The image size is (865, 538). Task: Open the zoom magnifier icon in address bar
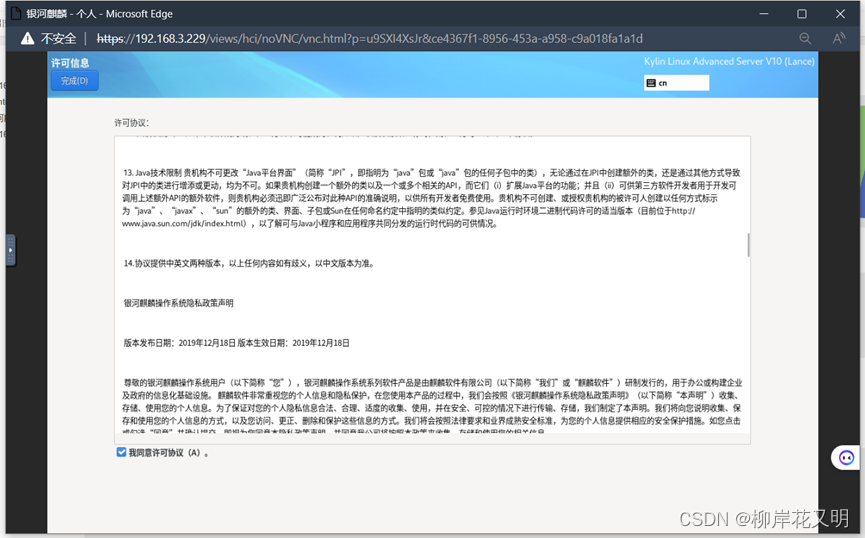click(x=805, y=38)
